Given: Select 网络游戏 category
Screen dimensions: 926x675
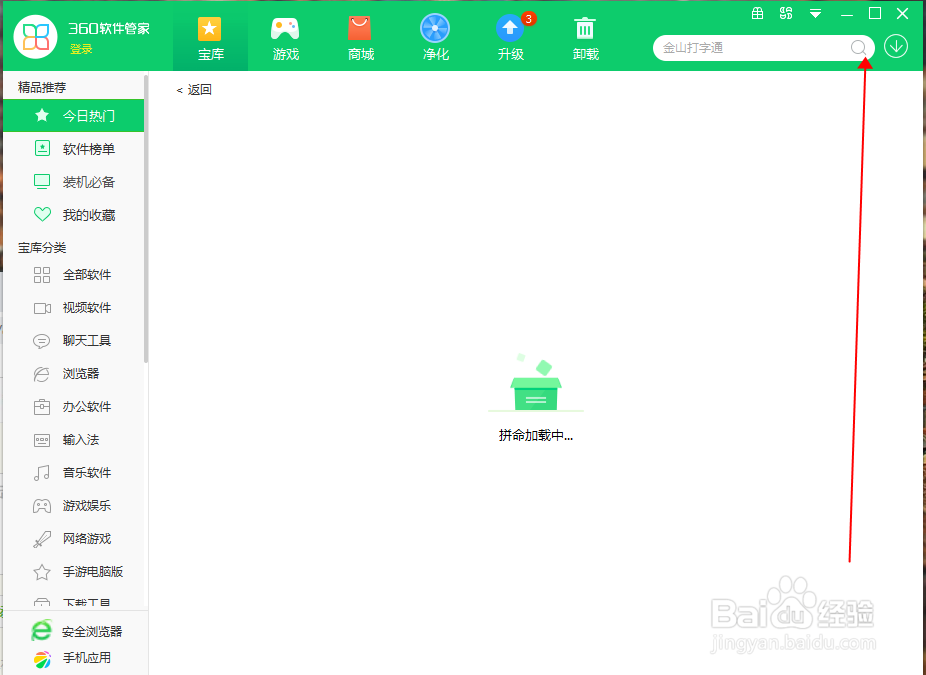Looking at the screenshot, I should coord(73,539).
